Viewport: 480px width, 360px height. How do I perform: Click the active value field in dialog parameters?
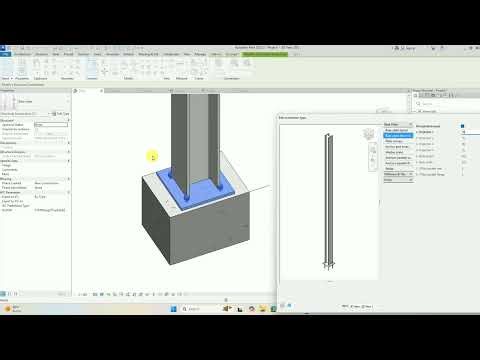point(470,132)
